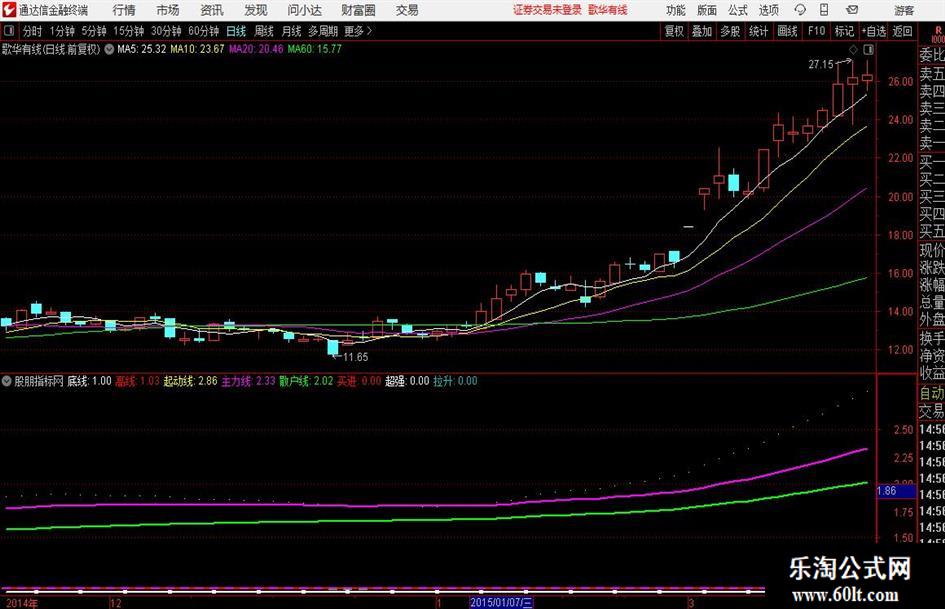The image size is (945, 609).
Task: Open the 多周期 multi-period view
Action: coord(323,31)
